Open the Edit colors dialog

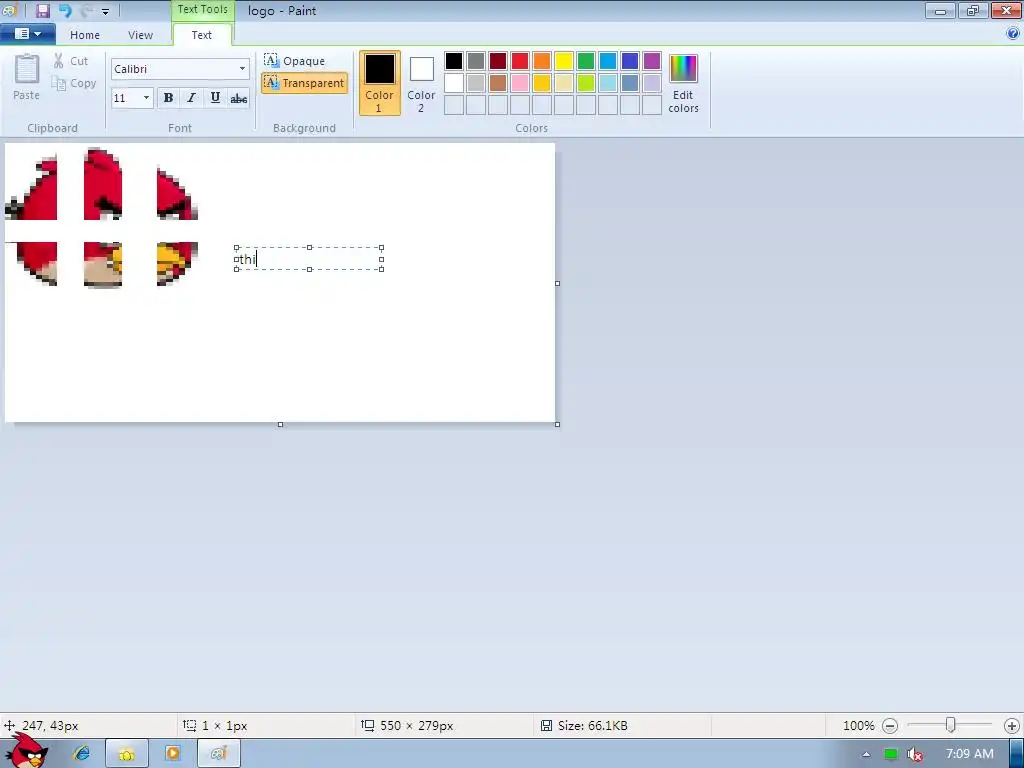[x=683, y=83]
